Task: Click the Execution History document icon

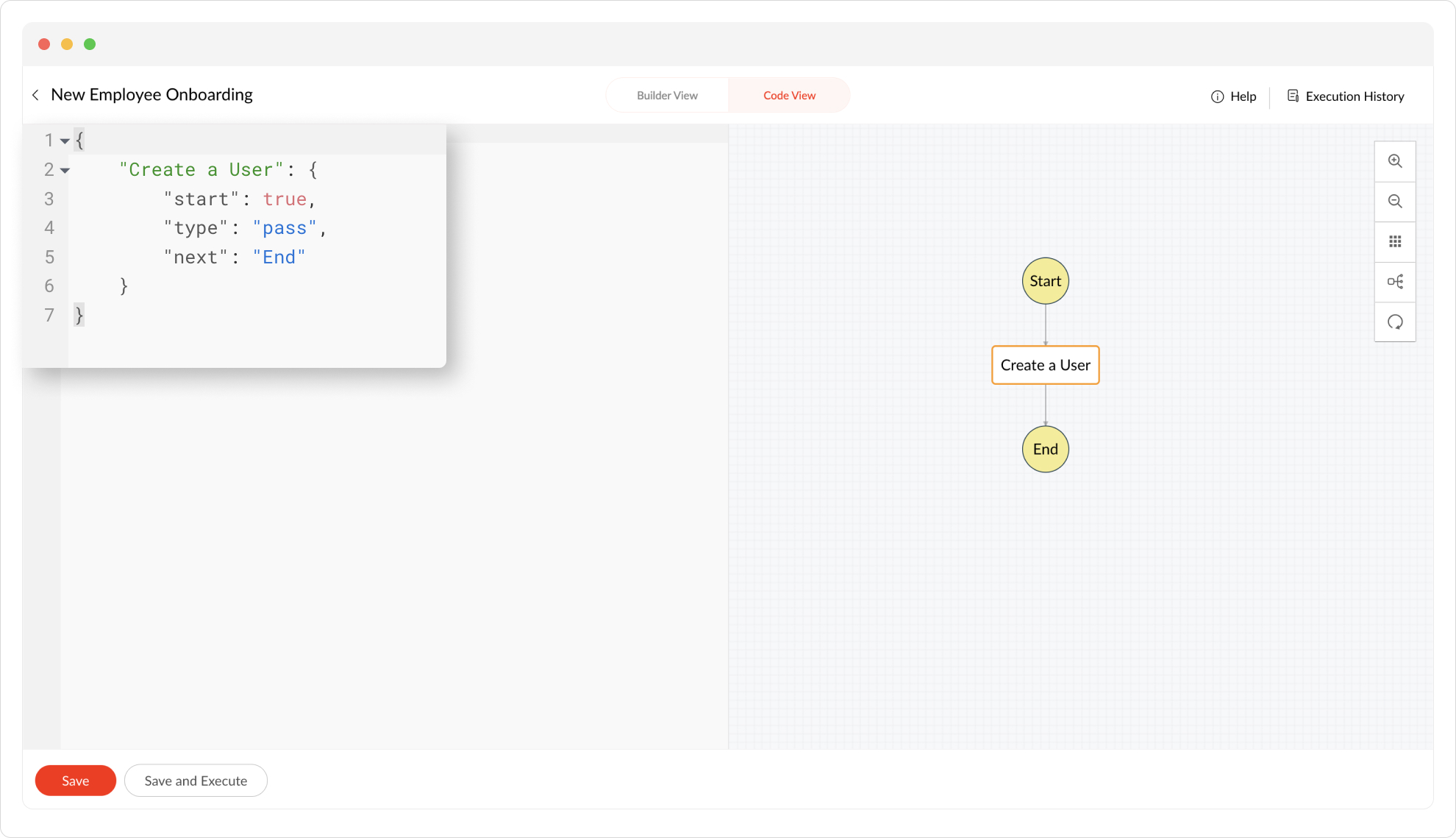Action: click(1293, 96)
